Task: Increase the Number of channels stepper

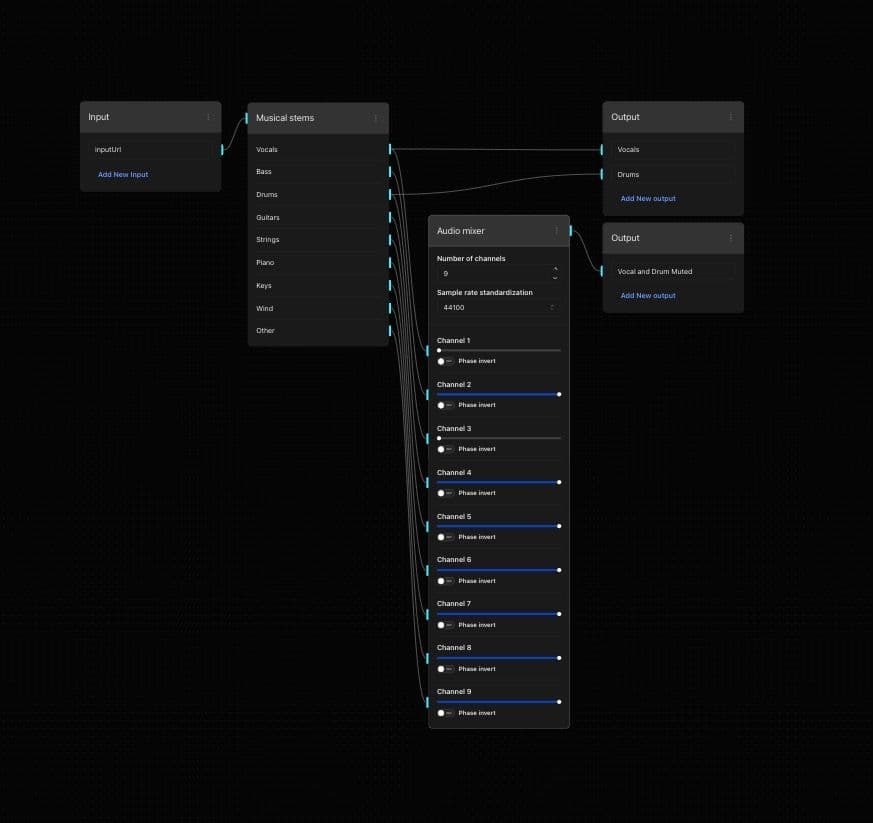Action: [555, 269]
